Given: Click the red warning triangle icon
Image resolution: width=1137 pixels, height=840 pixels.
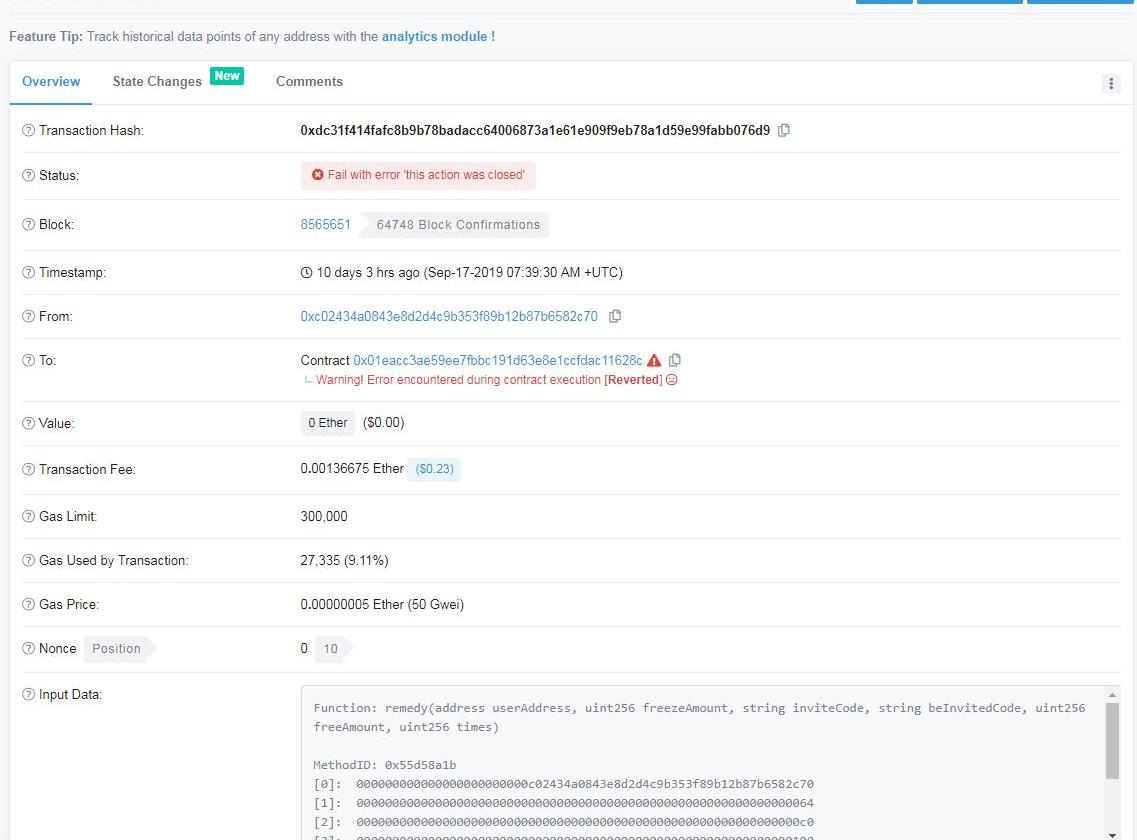Looking at the screenshot, I should (654, 360).
